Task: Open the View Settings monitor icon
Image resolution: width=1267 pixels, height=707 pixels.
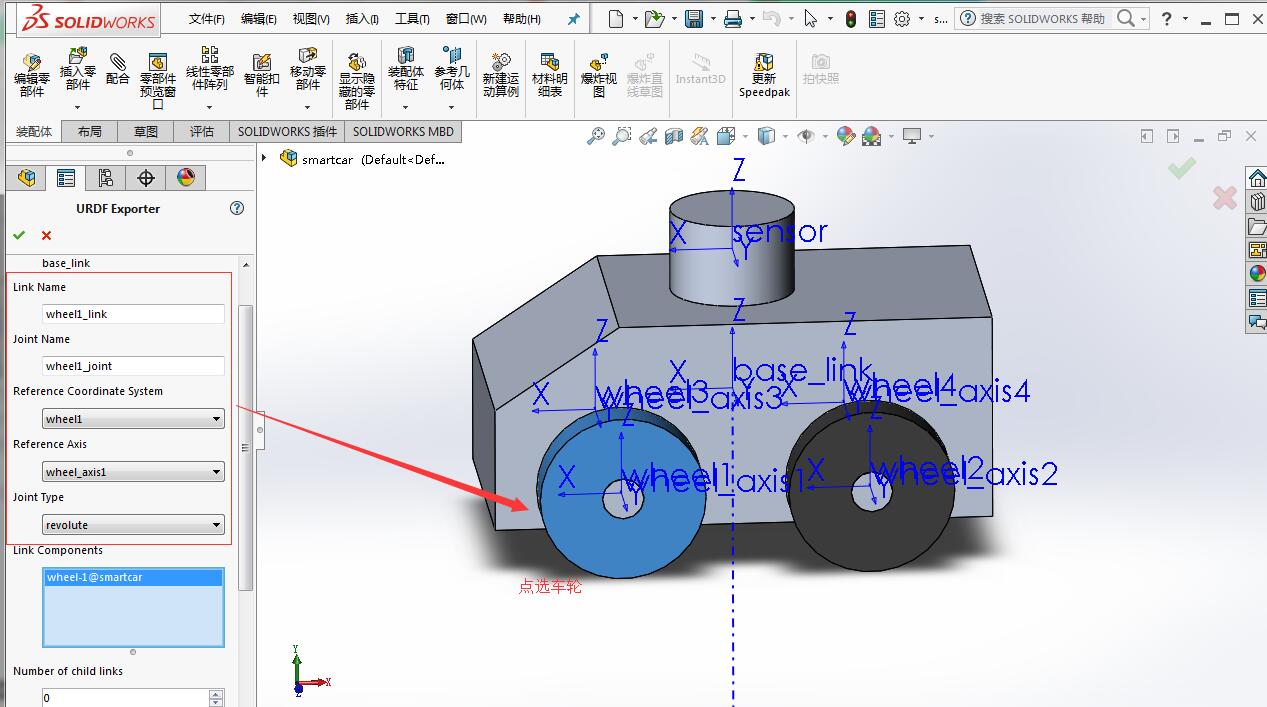Action: [x=912, y=136]
